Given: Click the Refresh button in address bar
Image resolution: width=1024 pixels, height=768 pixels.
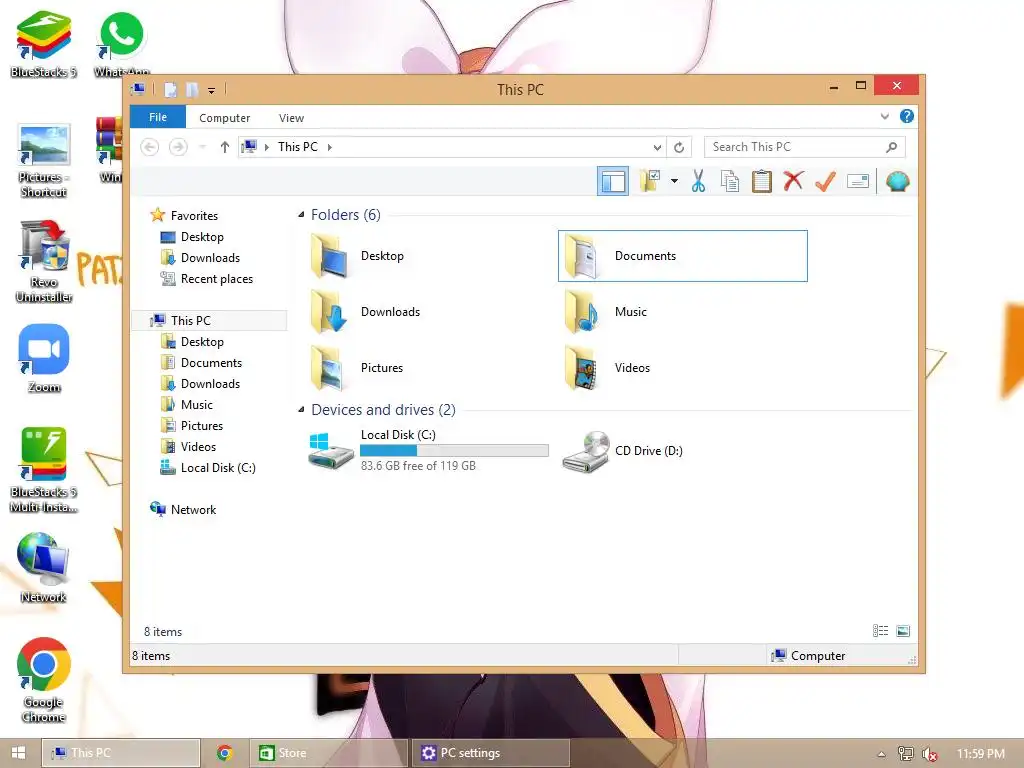Looking at the screenshot, I should coord(679,147).
